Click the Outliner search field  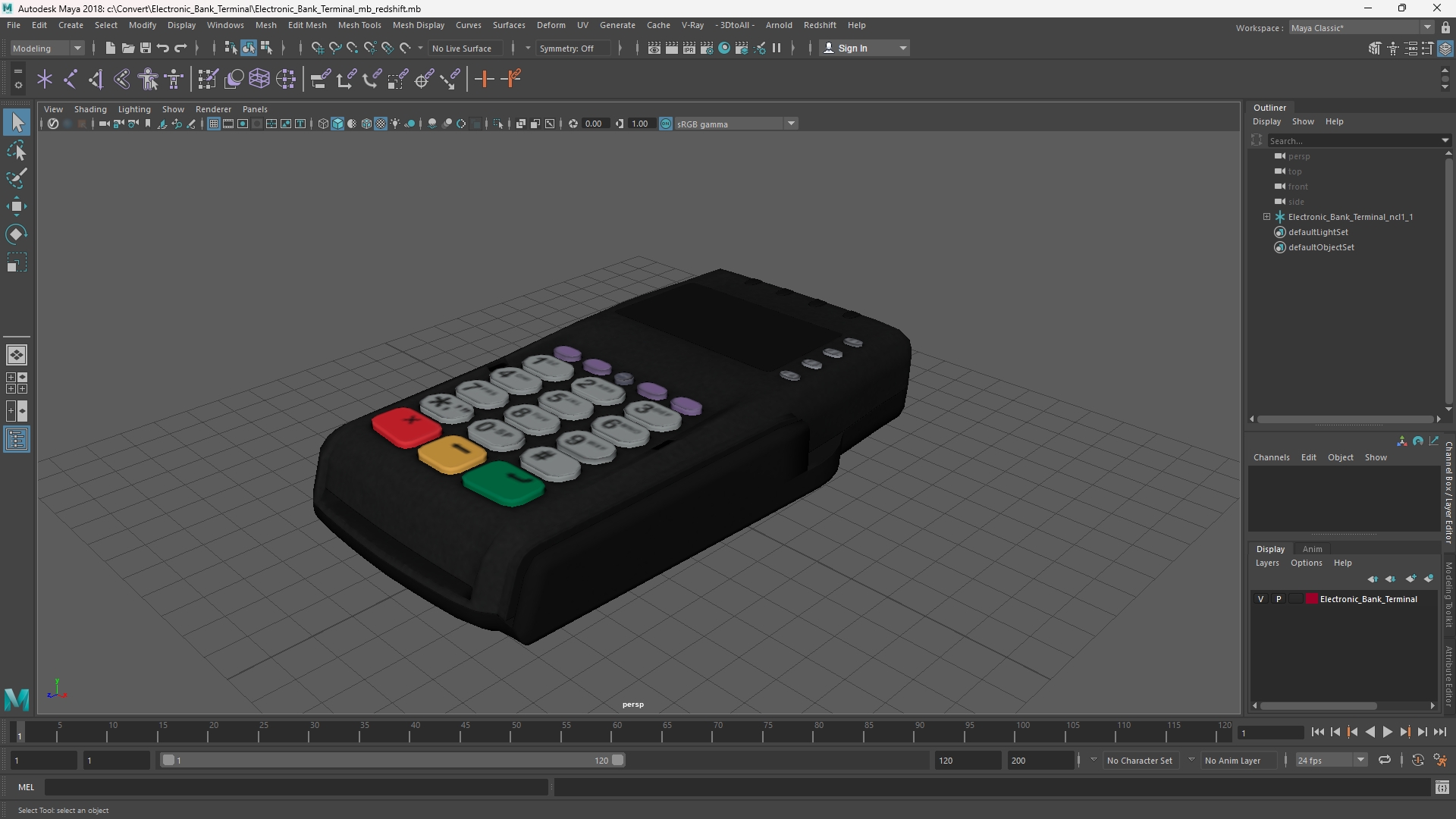[x=1357, y=140]
